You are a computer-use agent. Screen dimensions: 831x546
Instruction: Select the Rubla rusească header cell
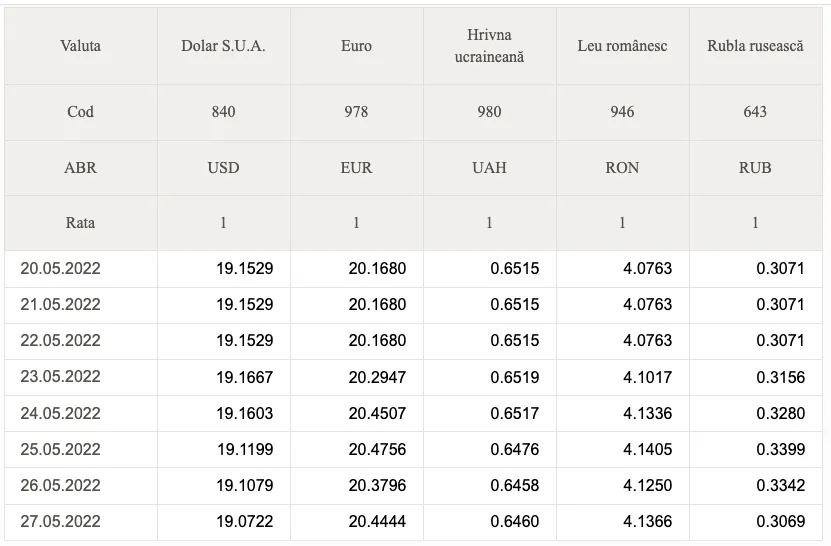point(756,46)
